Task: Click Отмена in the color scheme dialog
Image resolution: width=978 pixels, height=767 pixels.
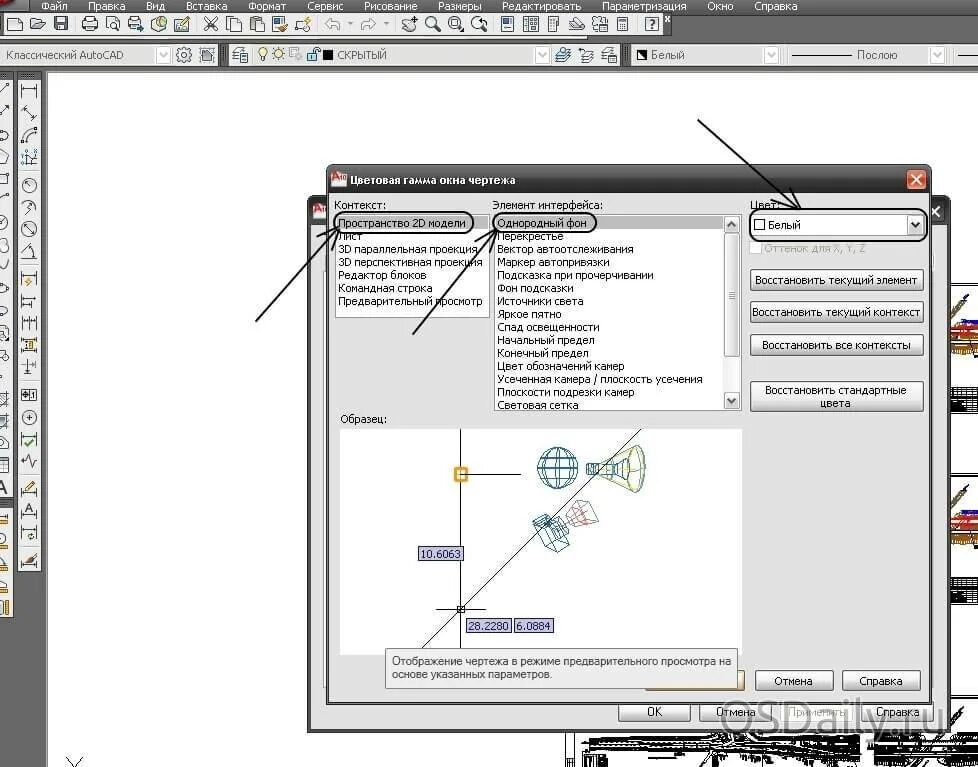Action: pyautogui.click(x=793, y=681)
